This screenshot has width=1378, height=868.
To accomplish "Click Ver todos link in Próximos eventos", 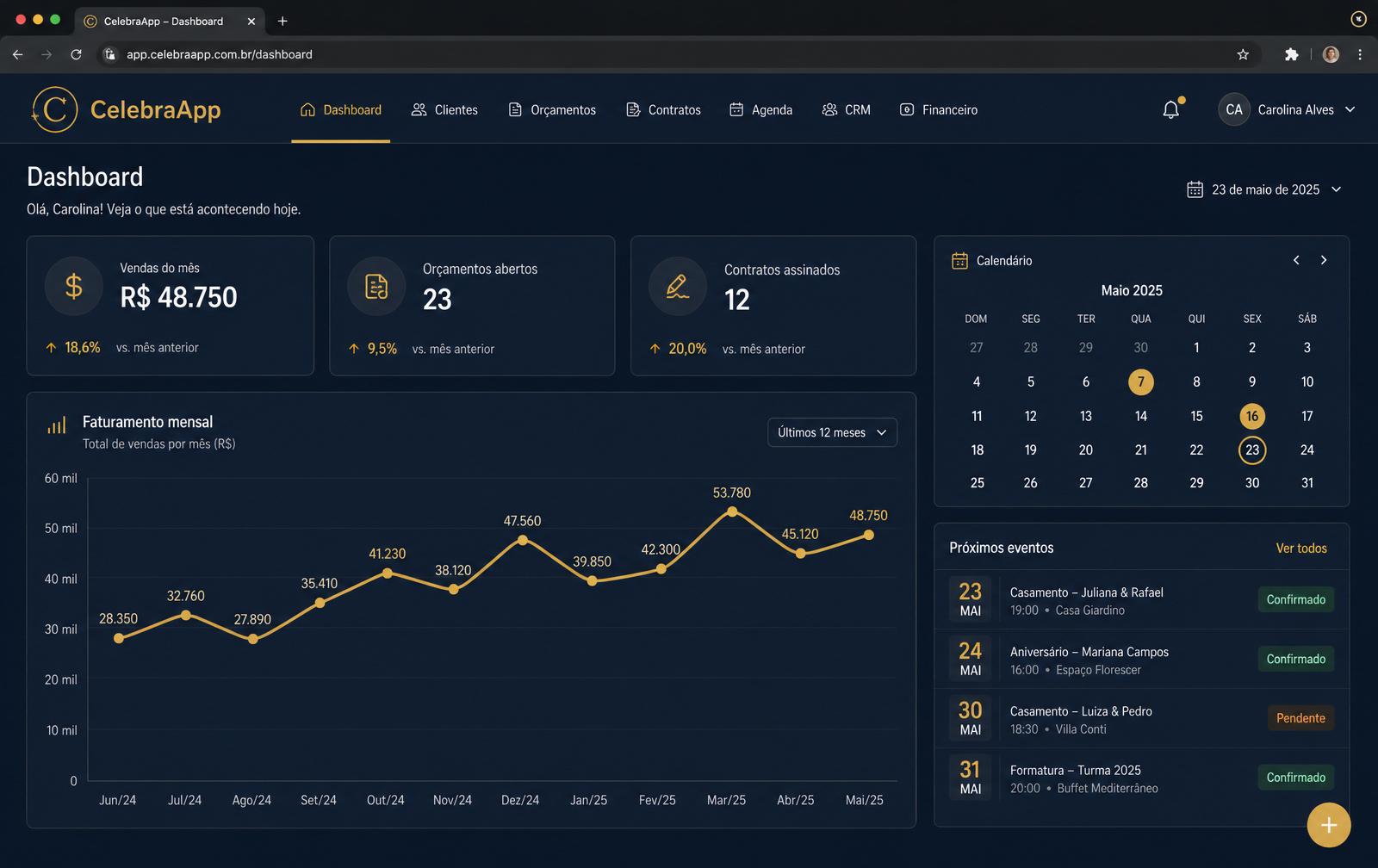I will [1301, 548].
